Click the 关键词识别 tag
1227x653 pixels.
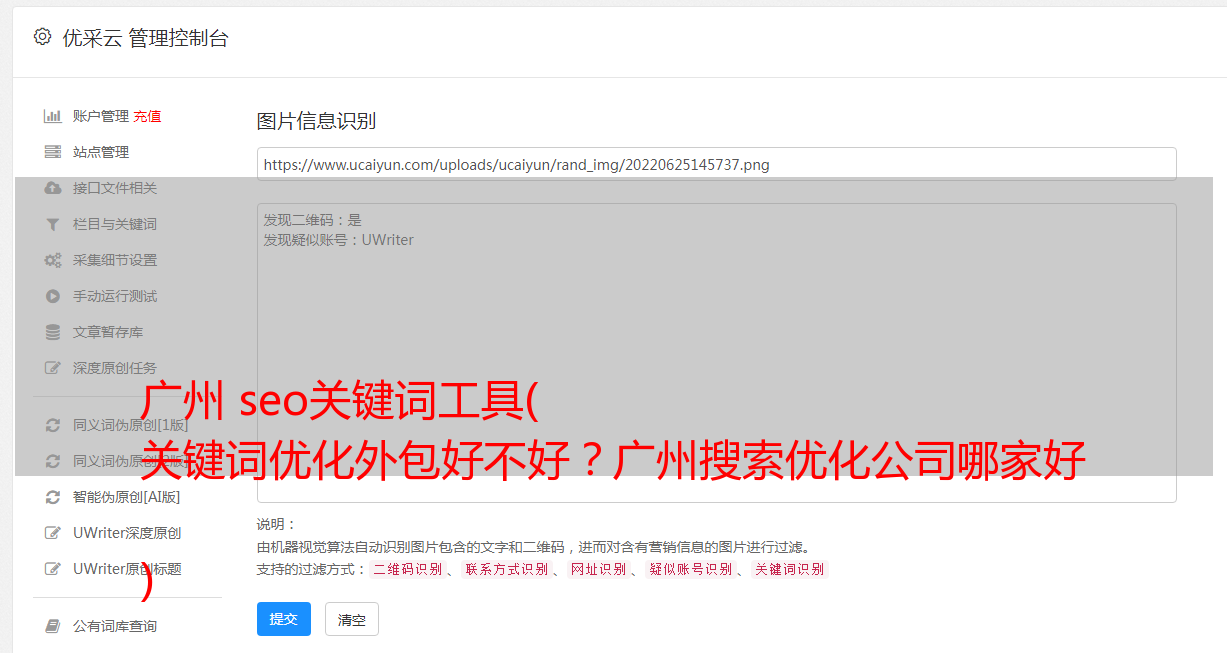(790, 569)
